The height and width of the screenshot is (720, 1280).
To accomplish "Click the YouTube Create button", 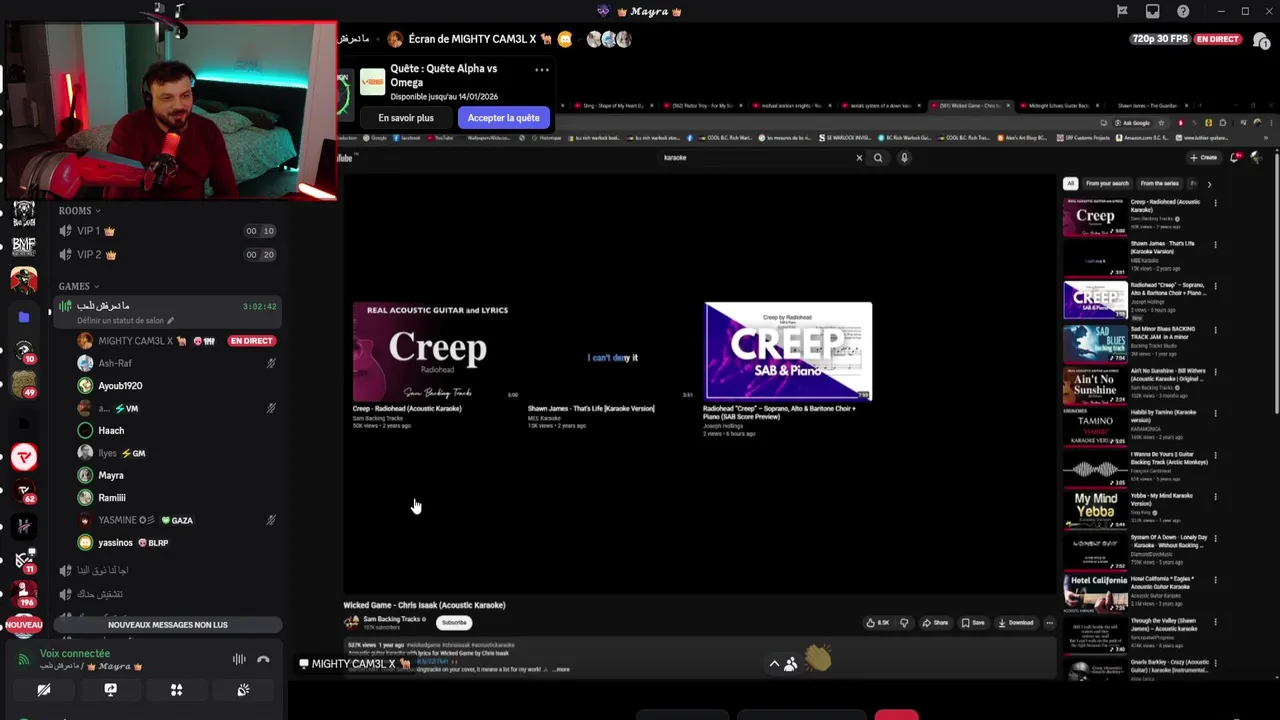I will click(x=1203, y=157).
